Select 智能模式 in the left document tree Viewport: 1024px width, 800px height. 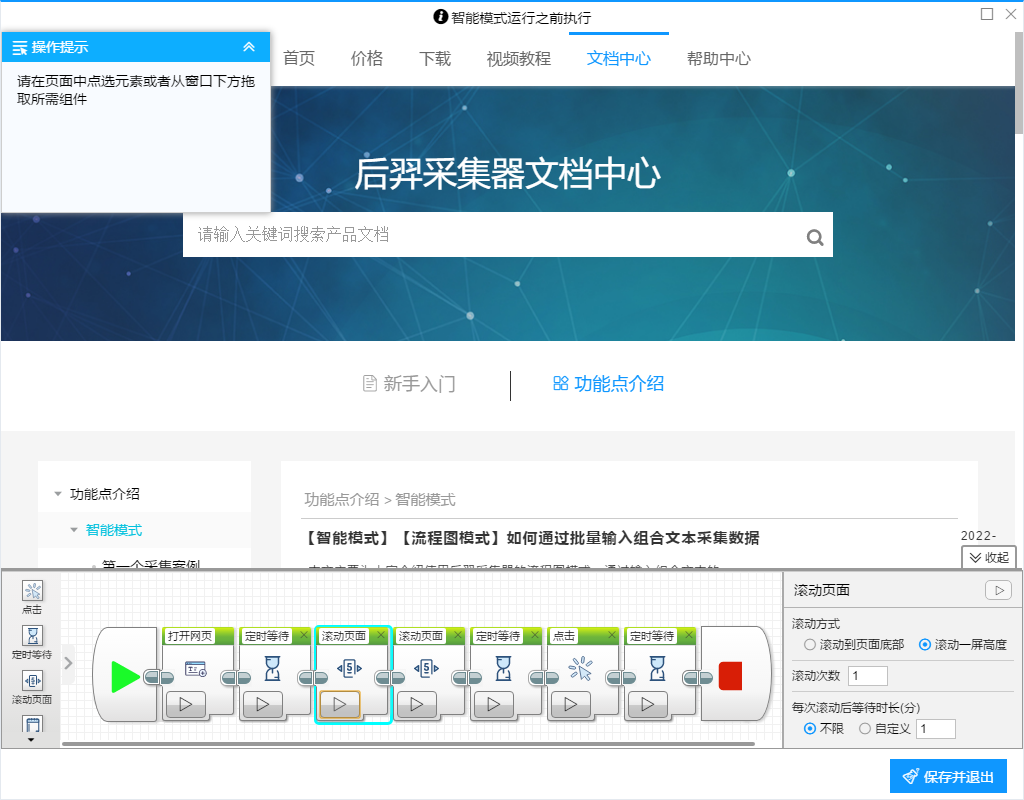[114, 530]
